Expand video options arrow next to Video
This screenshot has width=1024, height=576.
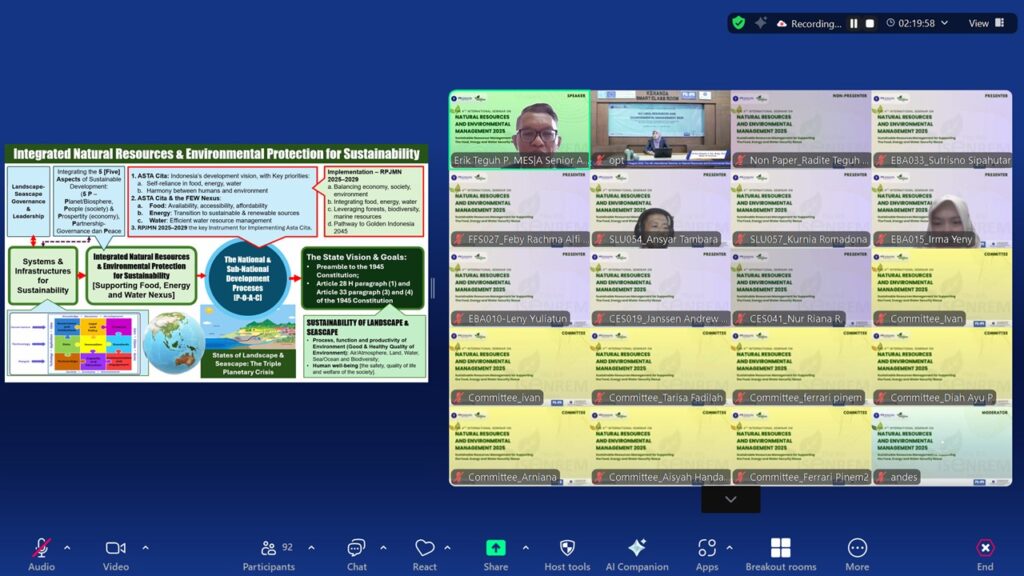click(145, 548)
